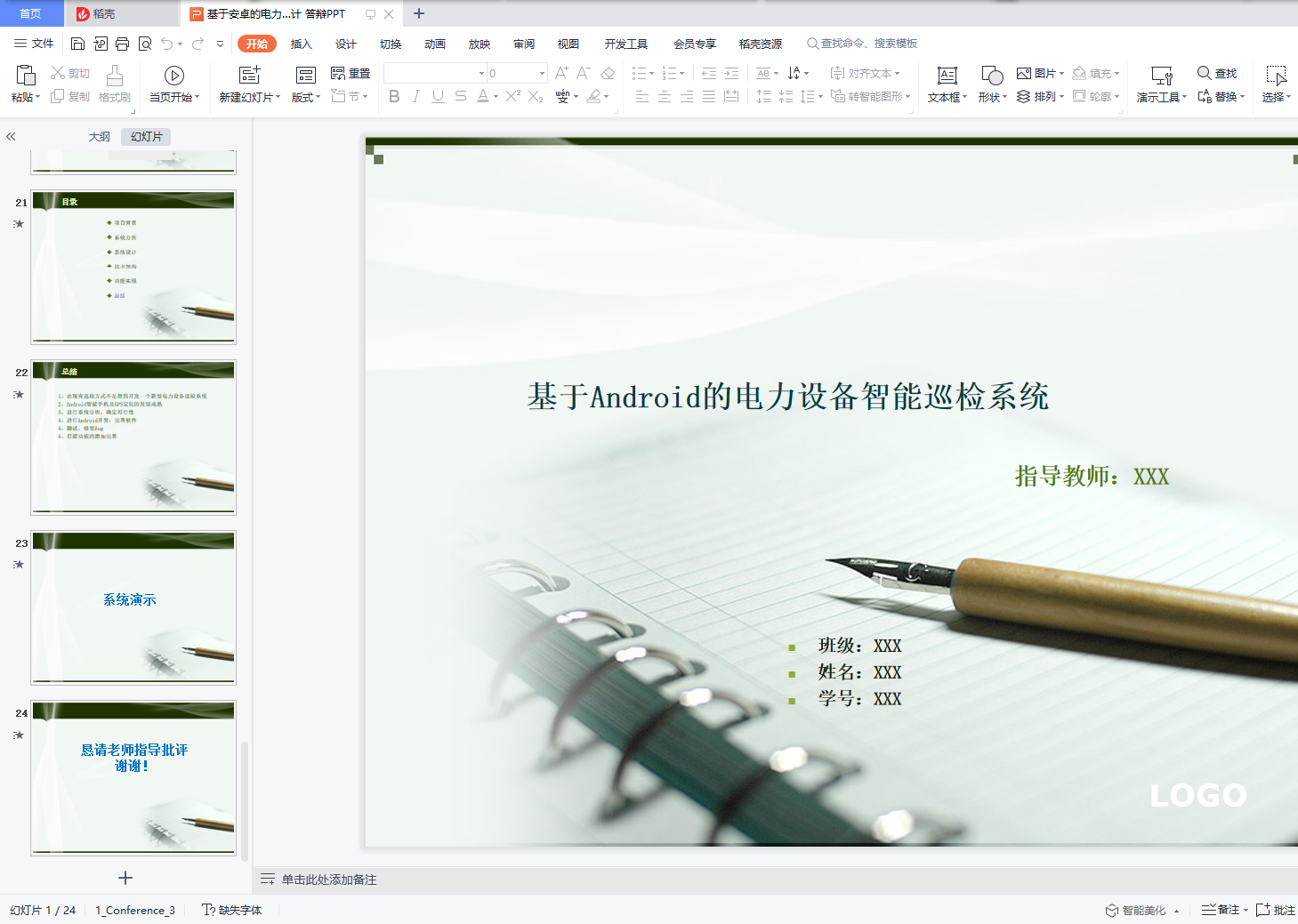Toggle Strikethrough formatting

tap(460, 96)
